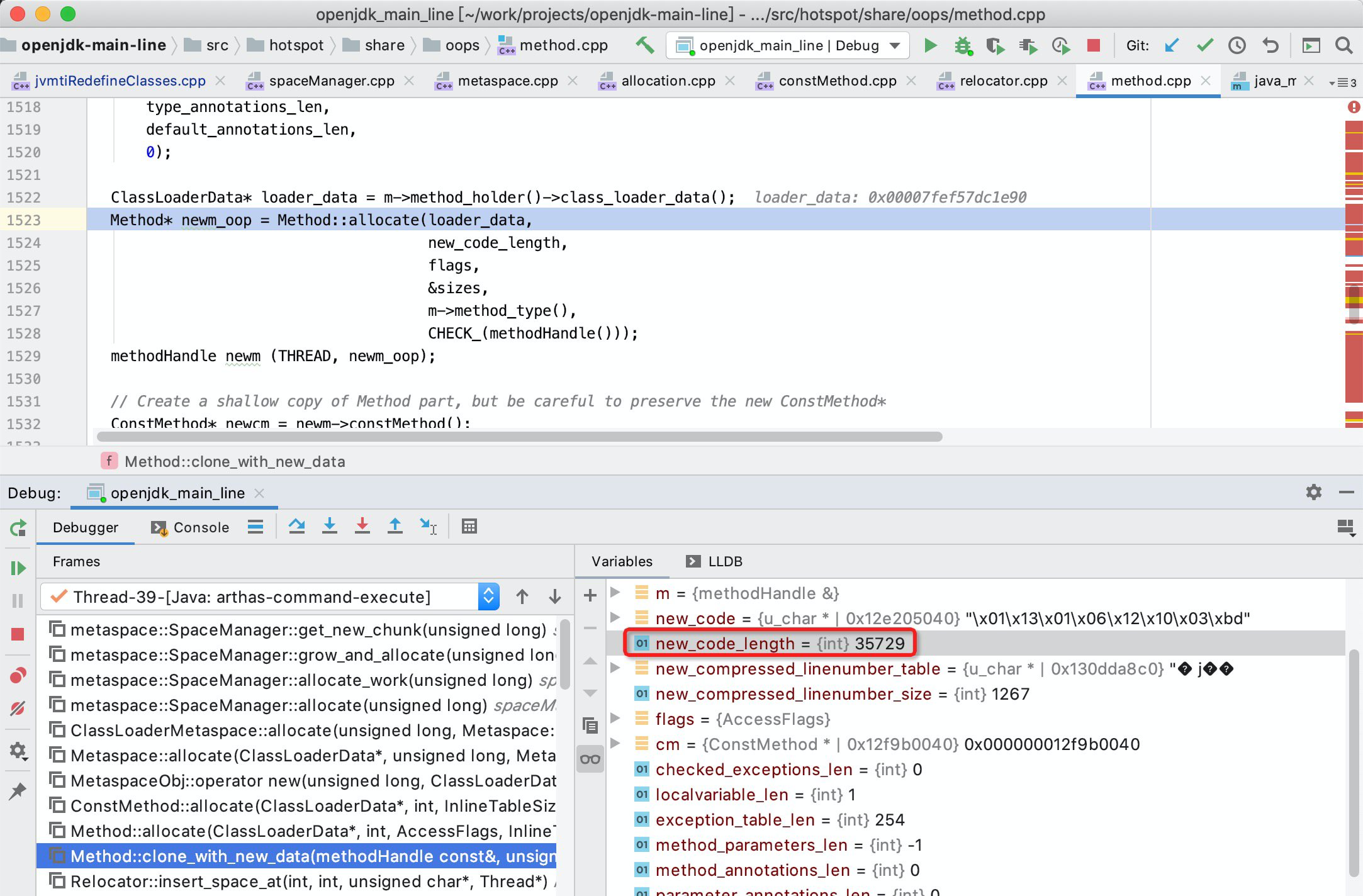
Task: Click Force Step Into red arrow
Action: pos(362,526)
